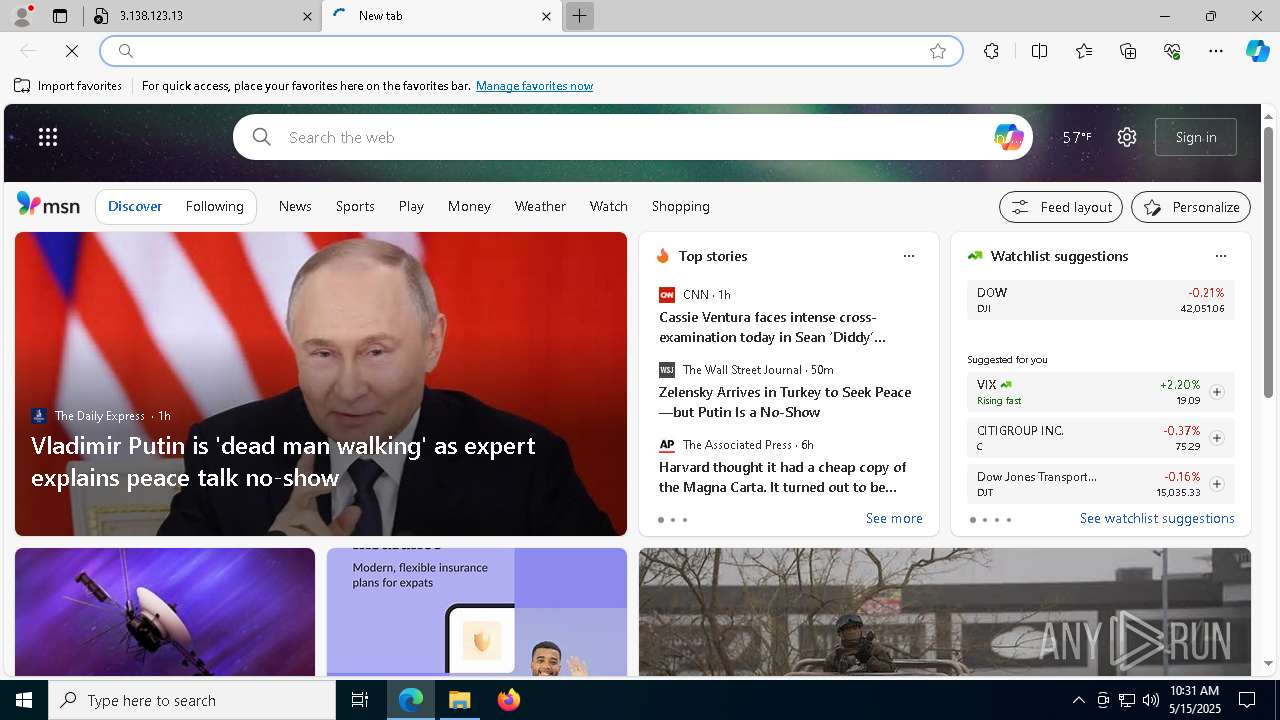Open File Explorer from taskbar
Screen dimensions: 1280x720
(x=460, y=700)
